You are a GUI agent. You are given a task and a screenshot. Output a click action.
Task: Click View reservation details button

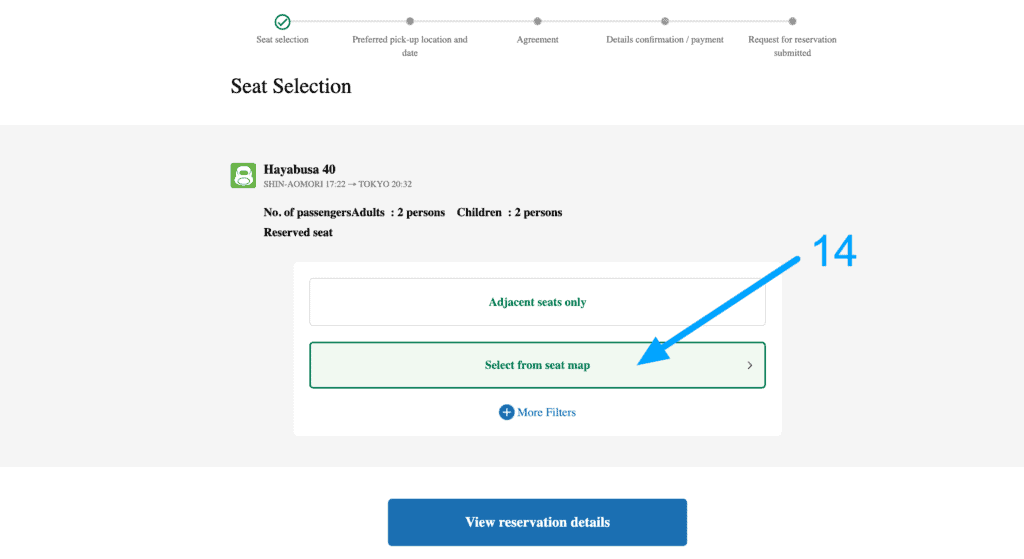pos(537,522)
